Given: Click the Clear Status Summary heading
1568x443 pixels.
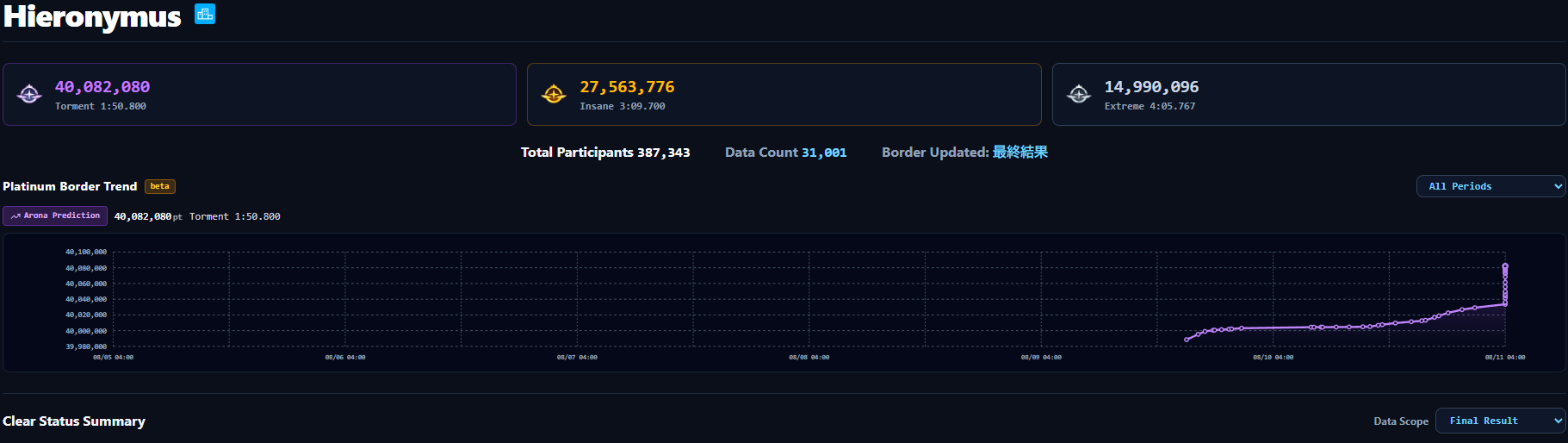Looking at the screenshot, I should pos(74,421).
